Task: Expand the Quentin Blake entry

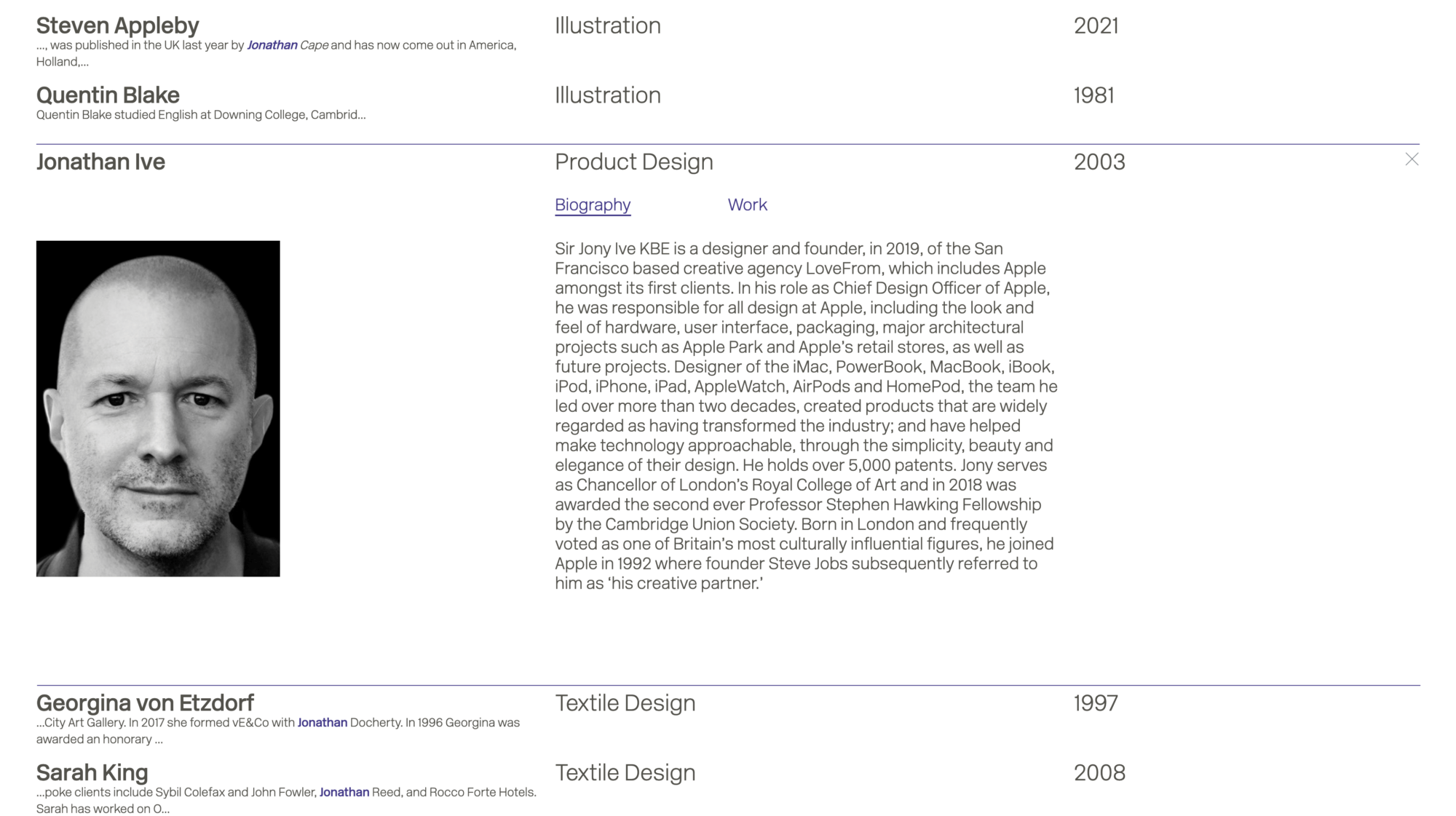Action: [x=108, y=95]
